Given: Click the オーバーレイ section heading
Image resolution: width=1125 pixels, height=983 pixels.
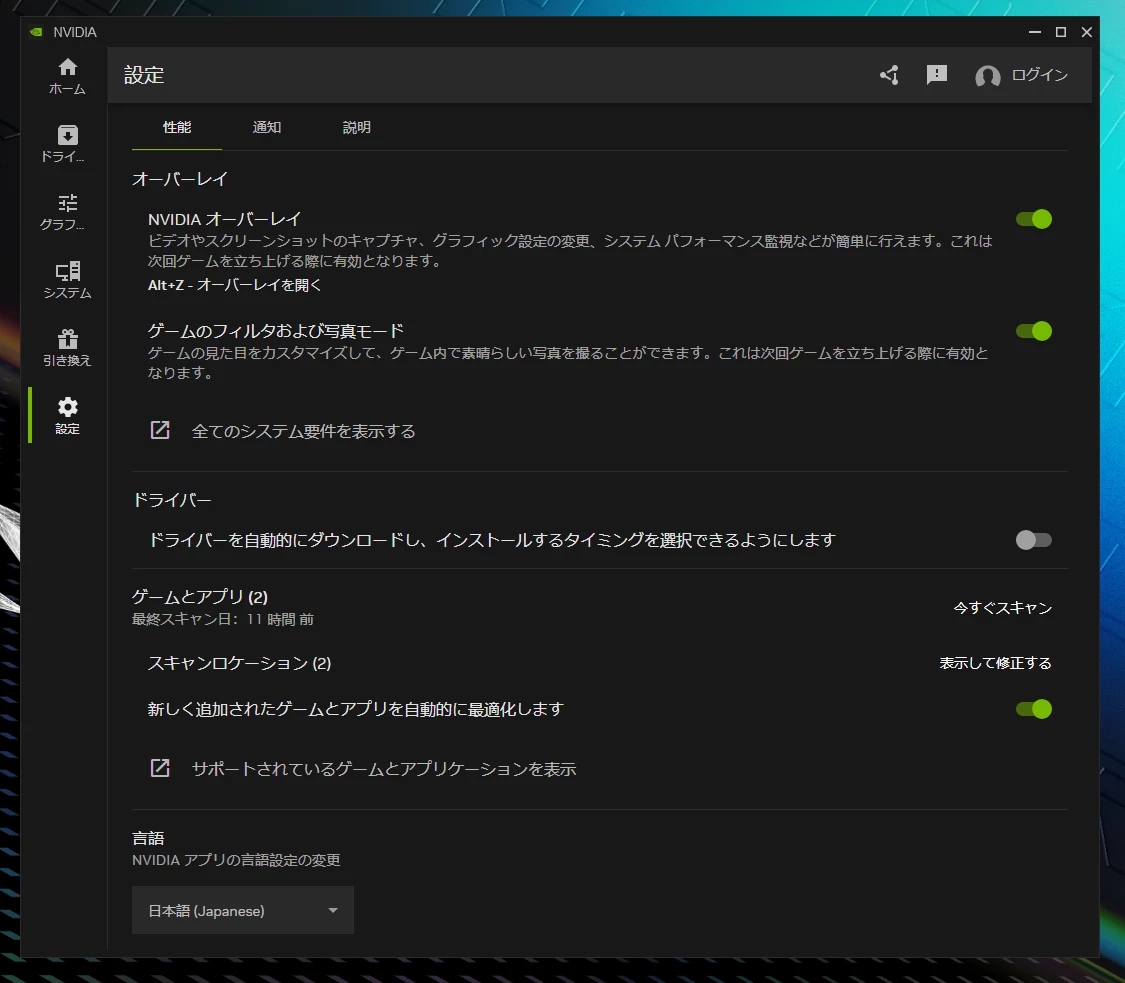Looking at the screenshot, I should pyautogui.click(x=180, y=179).
